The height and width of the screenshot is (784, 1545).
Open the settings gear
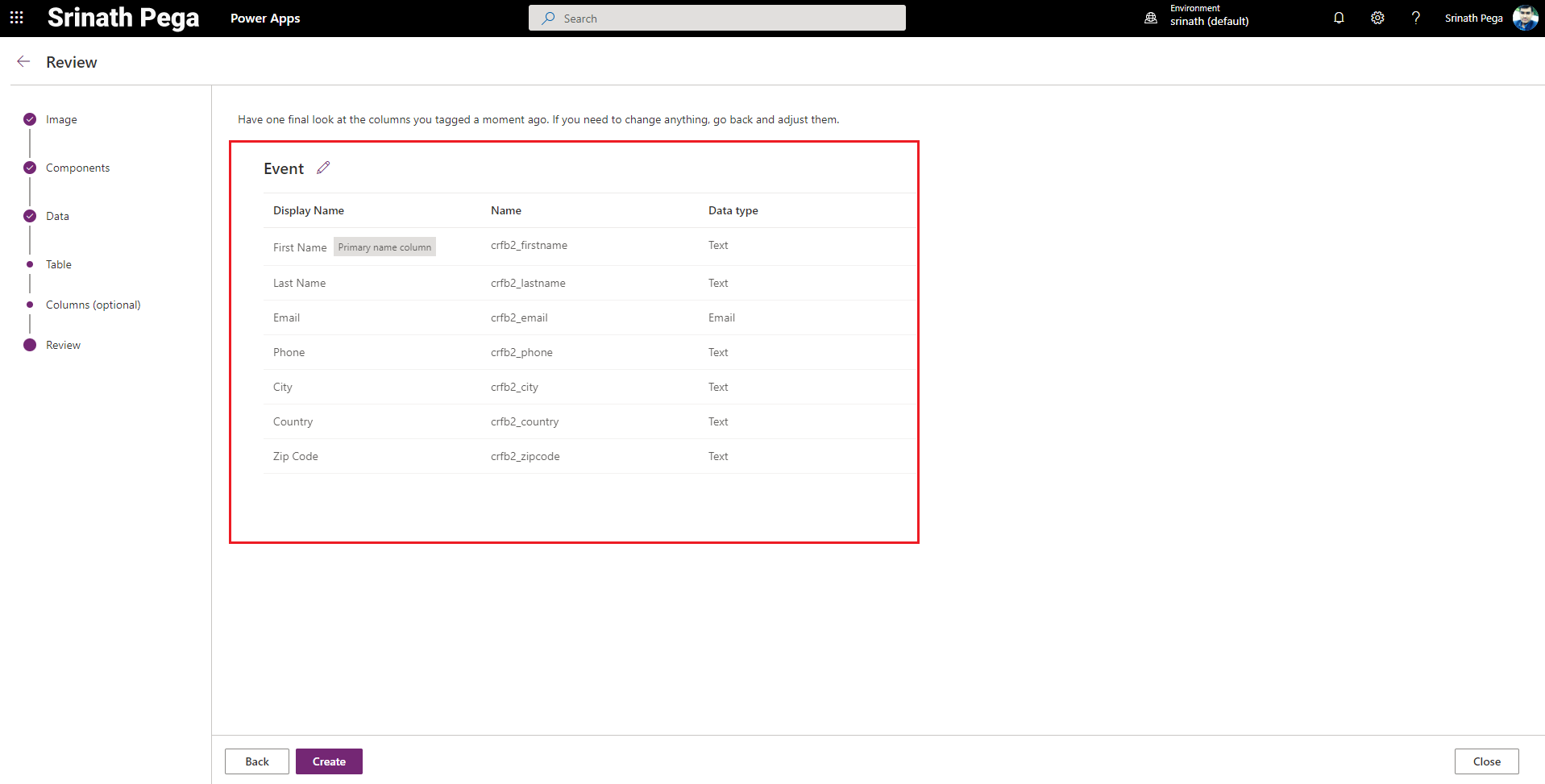pos(1377,18)
